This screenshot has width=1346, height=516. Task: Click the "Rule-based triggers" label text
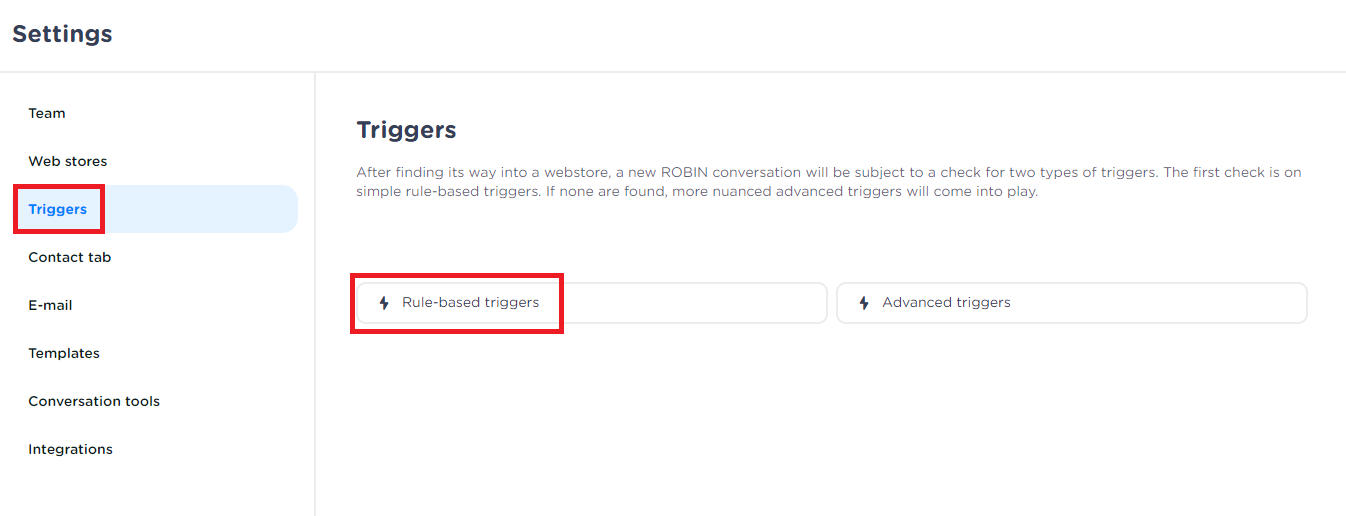(x=470, y=303)
